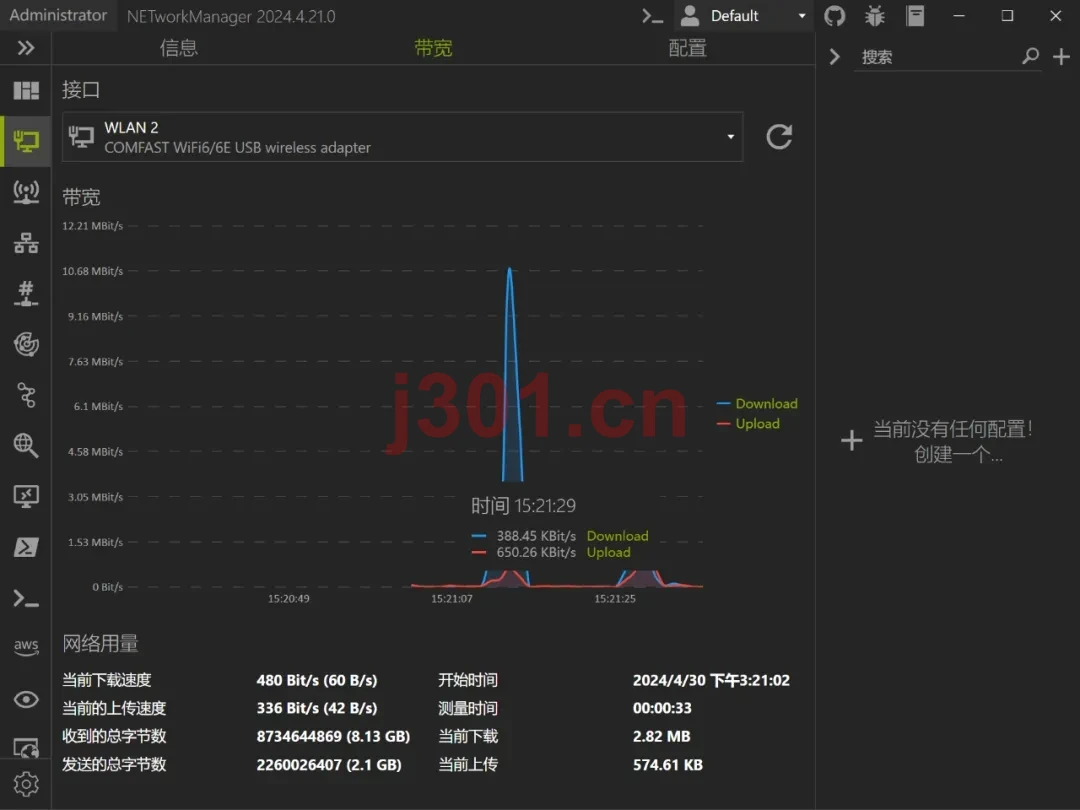Open the bug report icon
The height and width of the screenshot is (810, 1080).
[x=875, y=15]
